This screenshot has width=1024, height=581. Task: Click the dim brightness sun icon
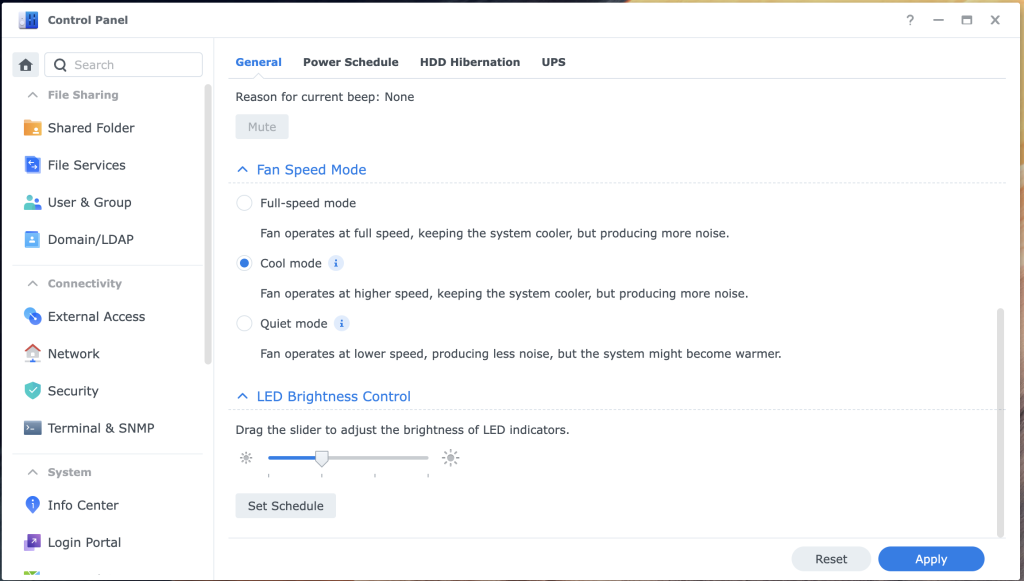246,458
